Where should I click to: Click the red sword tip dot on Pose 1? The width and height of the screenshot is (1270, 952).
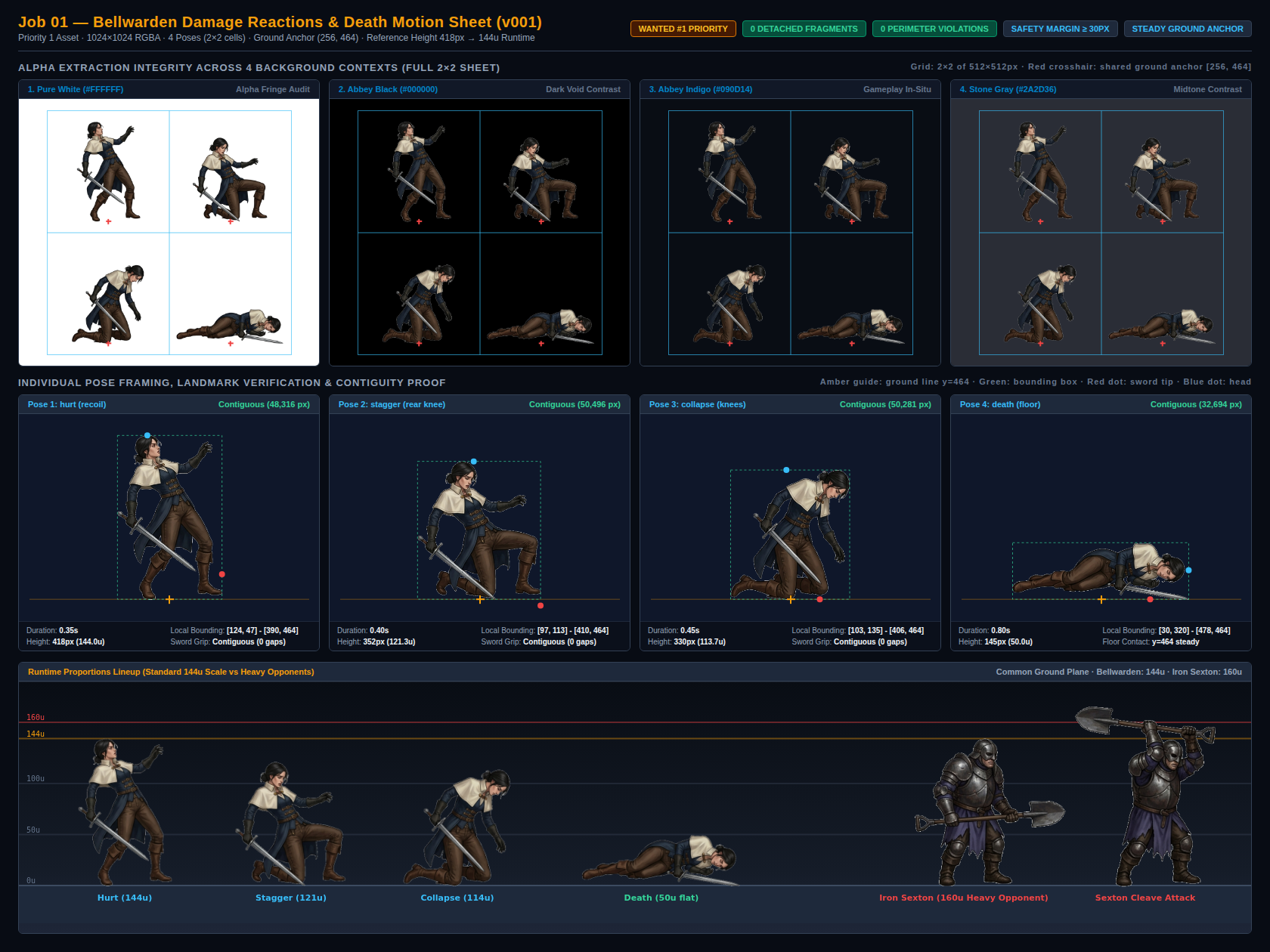[x=221, y=574]
